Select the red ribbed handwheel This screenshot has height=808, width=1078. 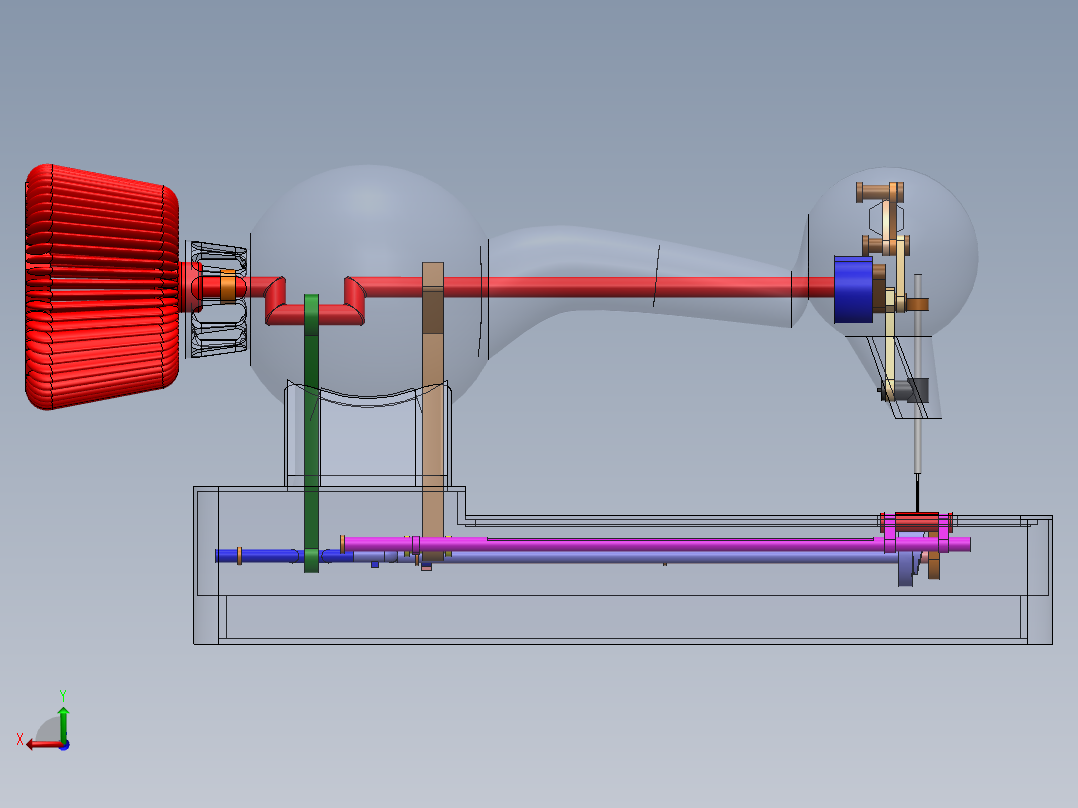(102, 287)
